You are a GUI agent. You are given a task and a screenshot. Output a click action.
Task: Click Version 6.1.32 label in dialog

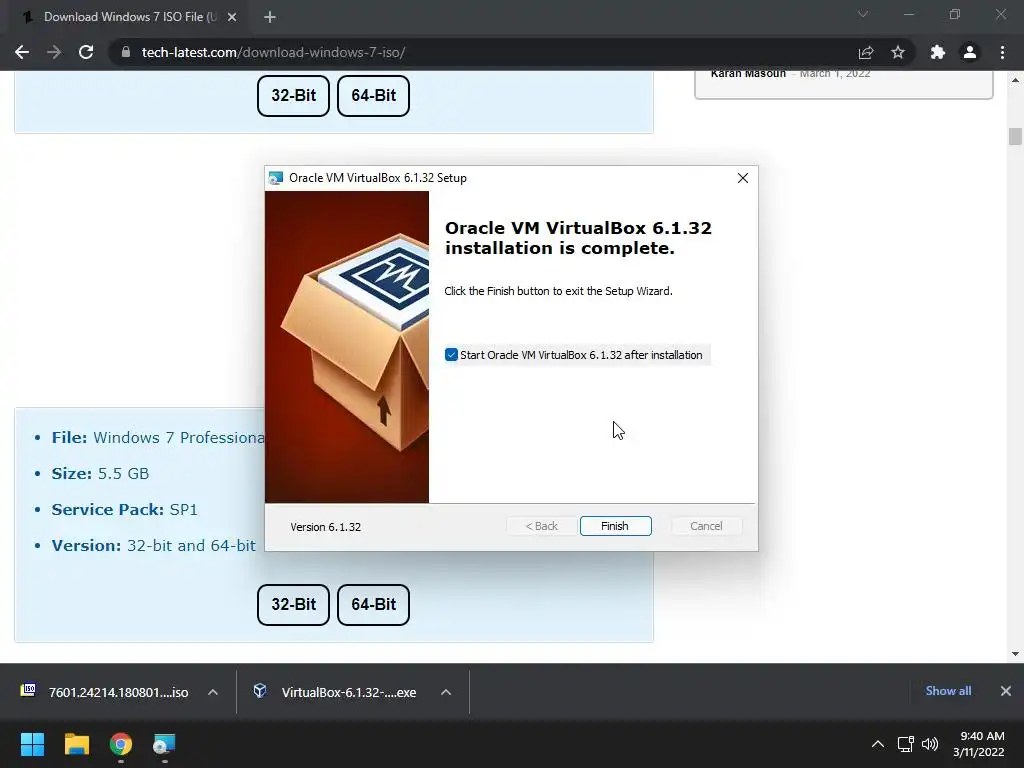point(325,527)
